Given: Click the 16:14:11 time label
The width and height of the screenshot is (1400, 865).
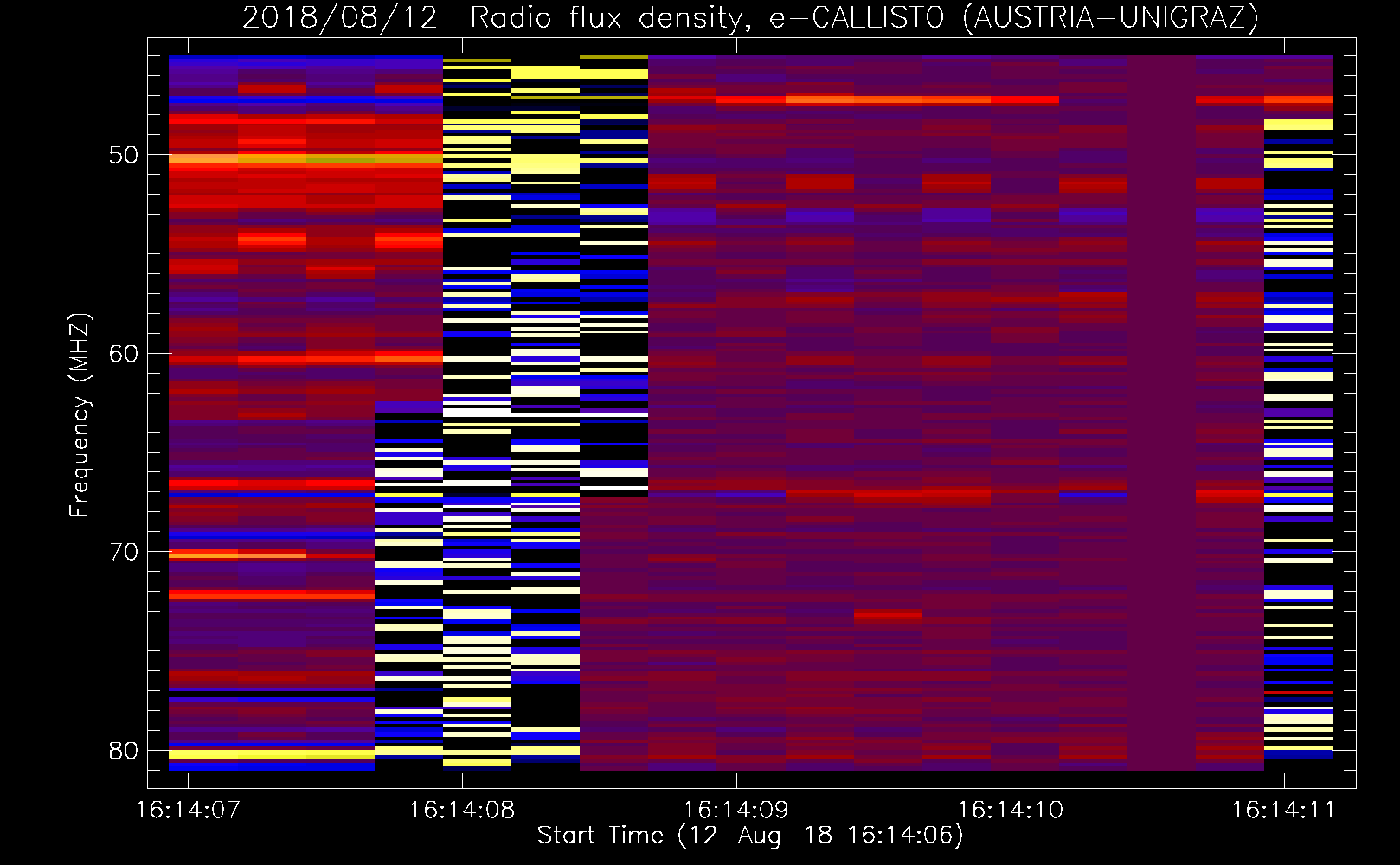Looking at the screenshot, I should (x=1284, y=810).
